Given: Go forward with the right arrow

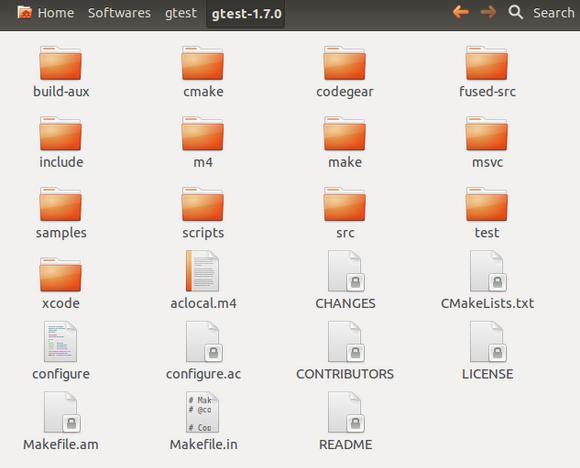Looking at the screenshot, I should [488, 12].
